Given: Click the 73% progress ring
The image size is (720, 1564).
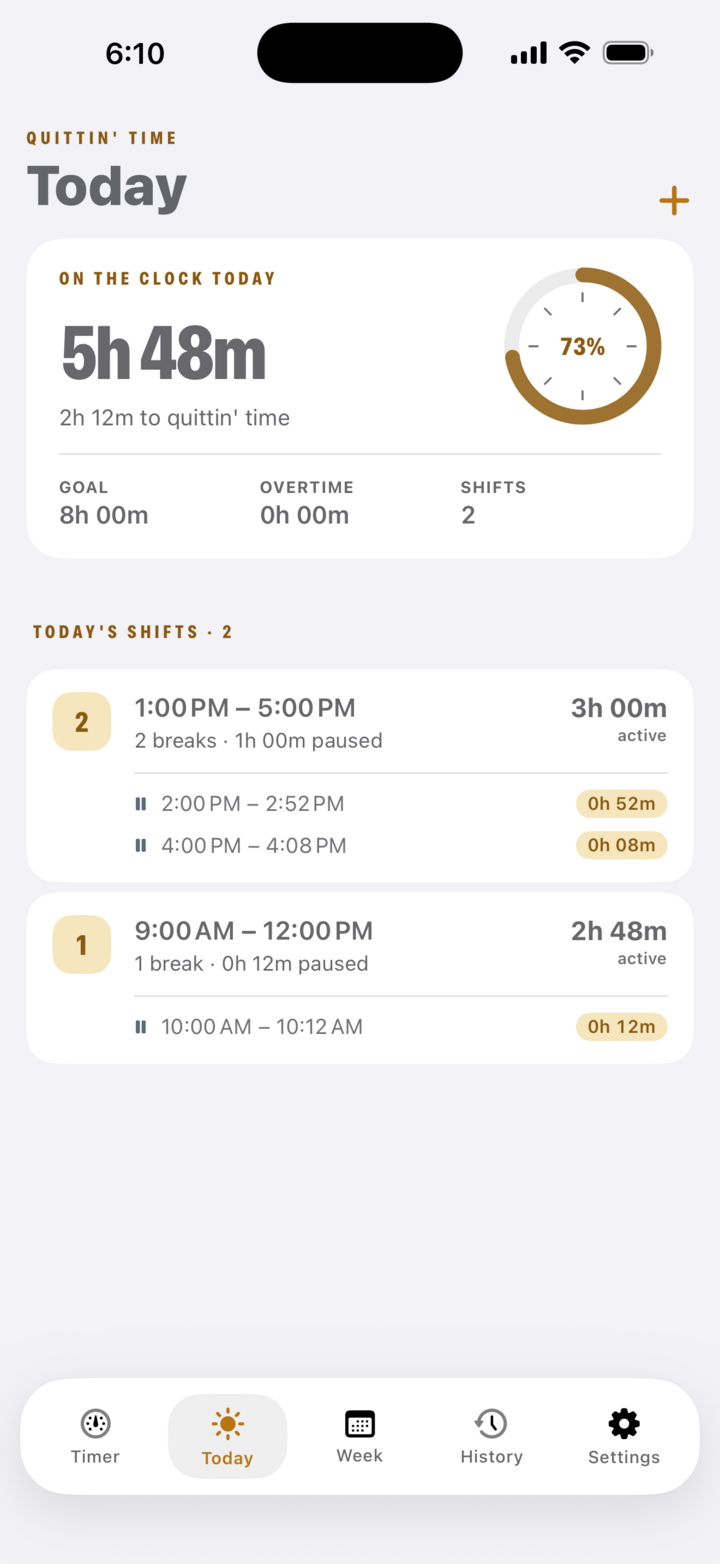Looking at the screenshot, I should pos(583,346).
